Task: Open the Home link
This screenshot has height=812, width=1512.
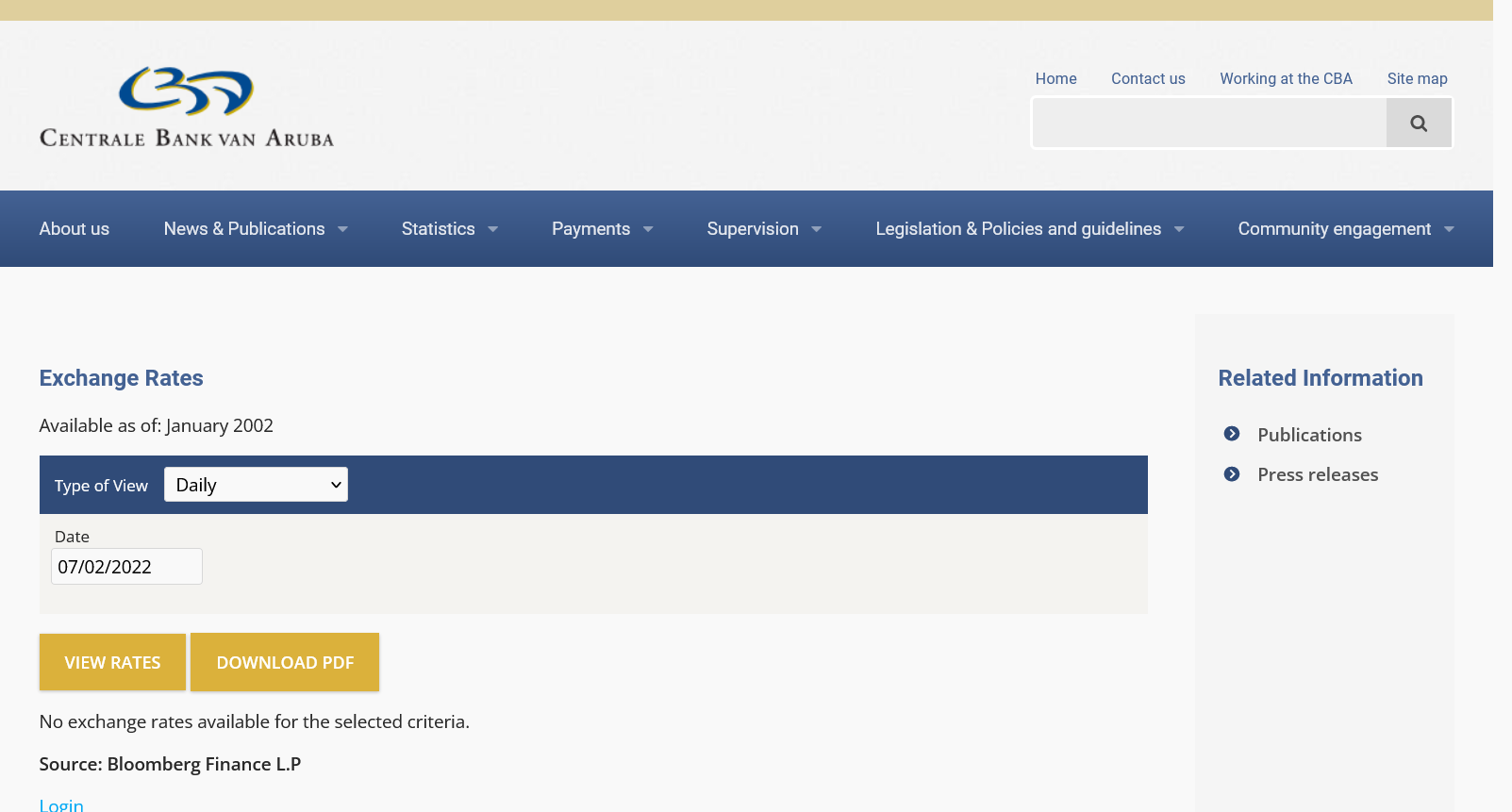Action: click(1055, 79)
